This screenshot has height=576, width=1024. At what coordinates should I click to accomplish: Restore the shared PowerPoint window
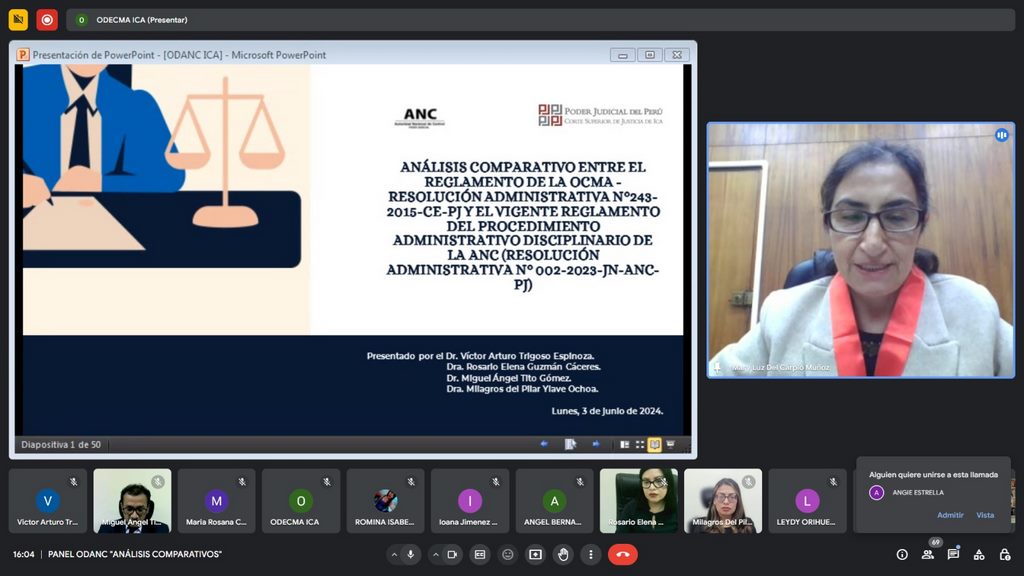point(650,55)
